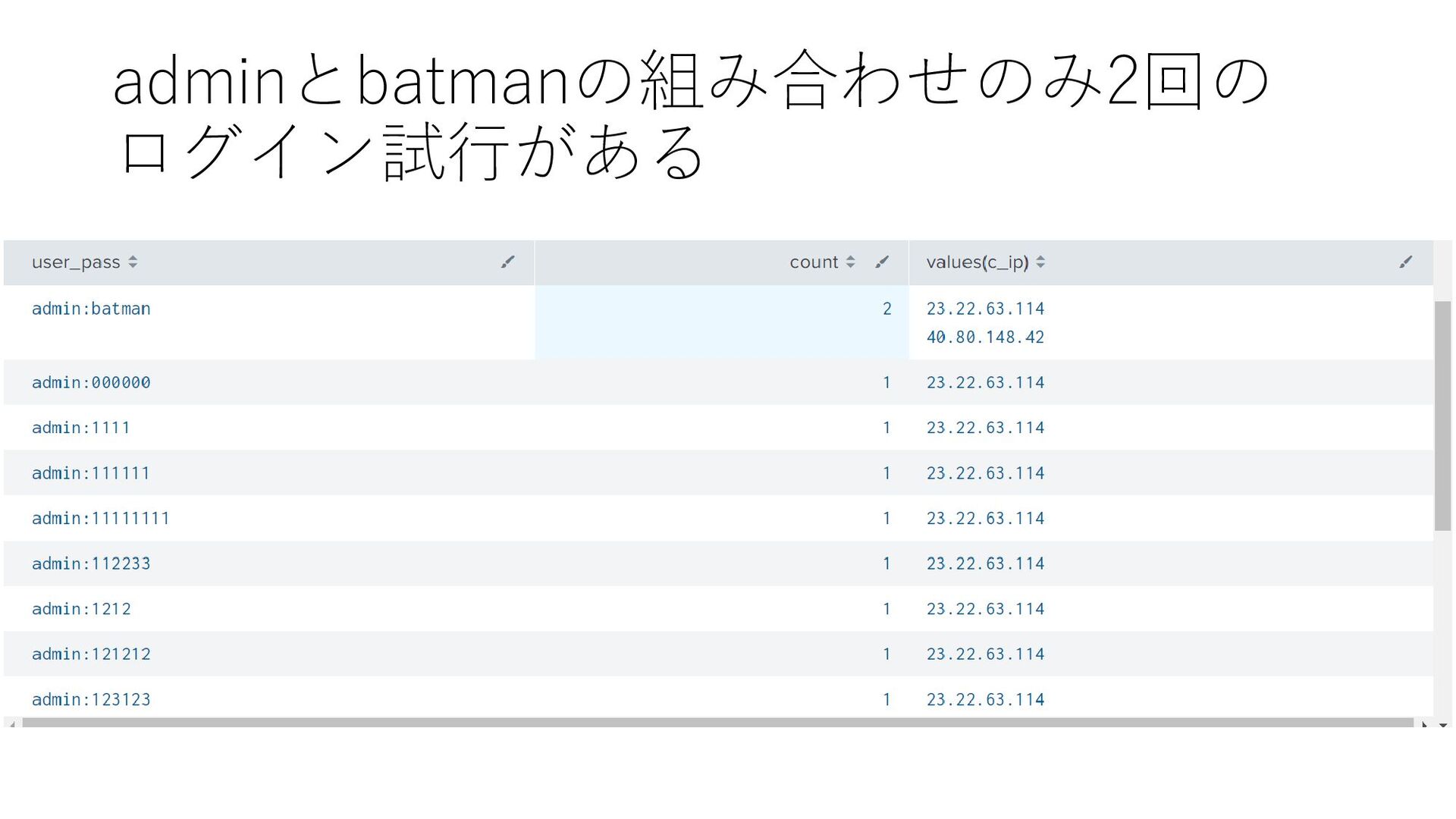Select the highlighted count value 2

click(x=886, y=309)
